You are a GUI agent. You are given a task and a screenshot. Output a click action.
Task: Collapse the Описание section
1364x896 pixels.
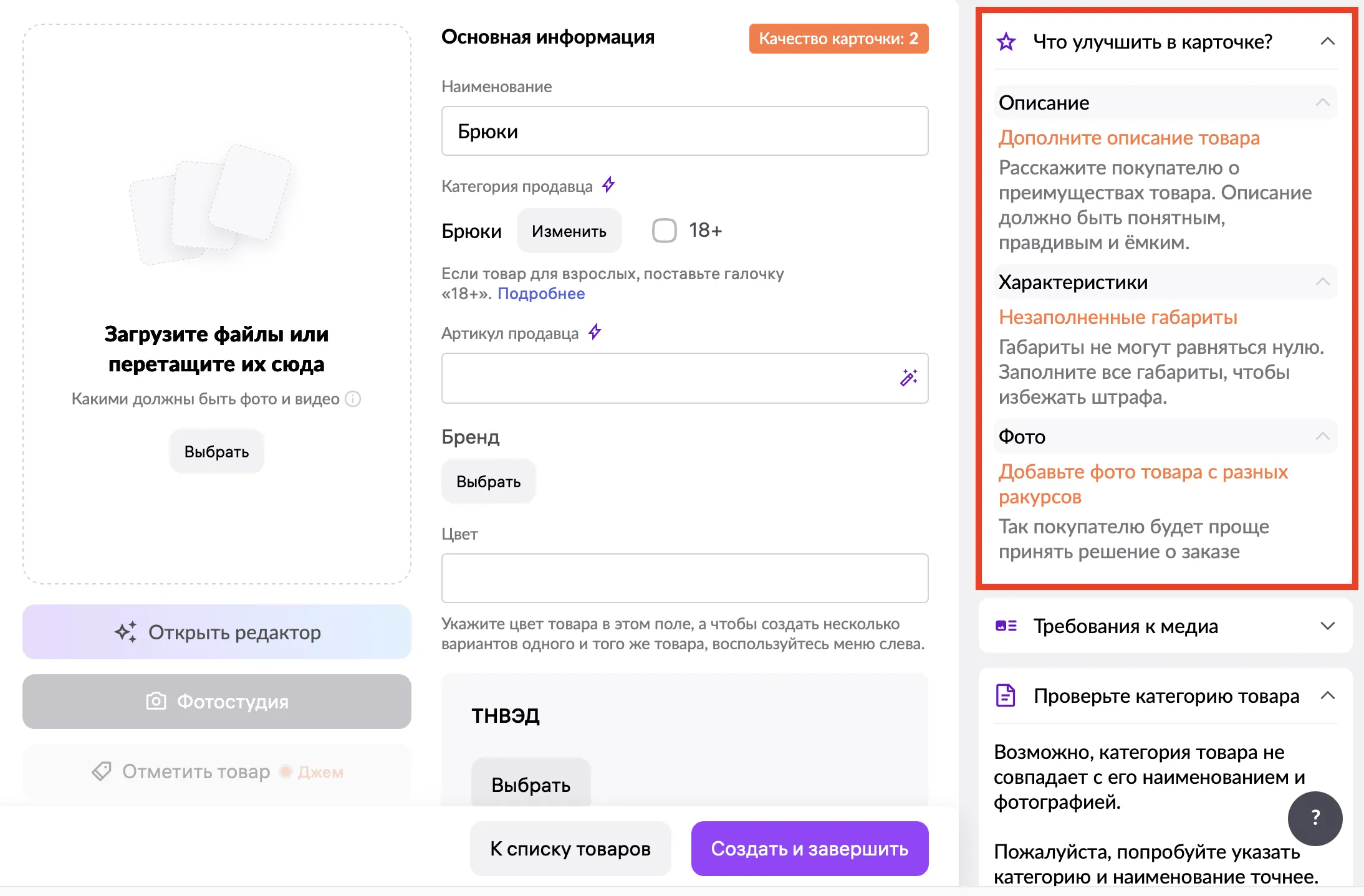[1324, 102]
